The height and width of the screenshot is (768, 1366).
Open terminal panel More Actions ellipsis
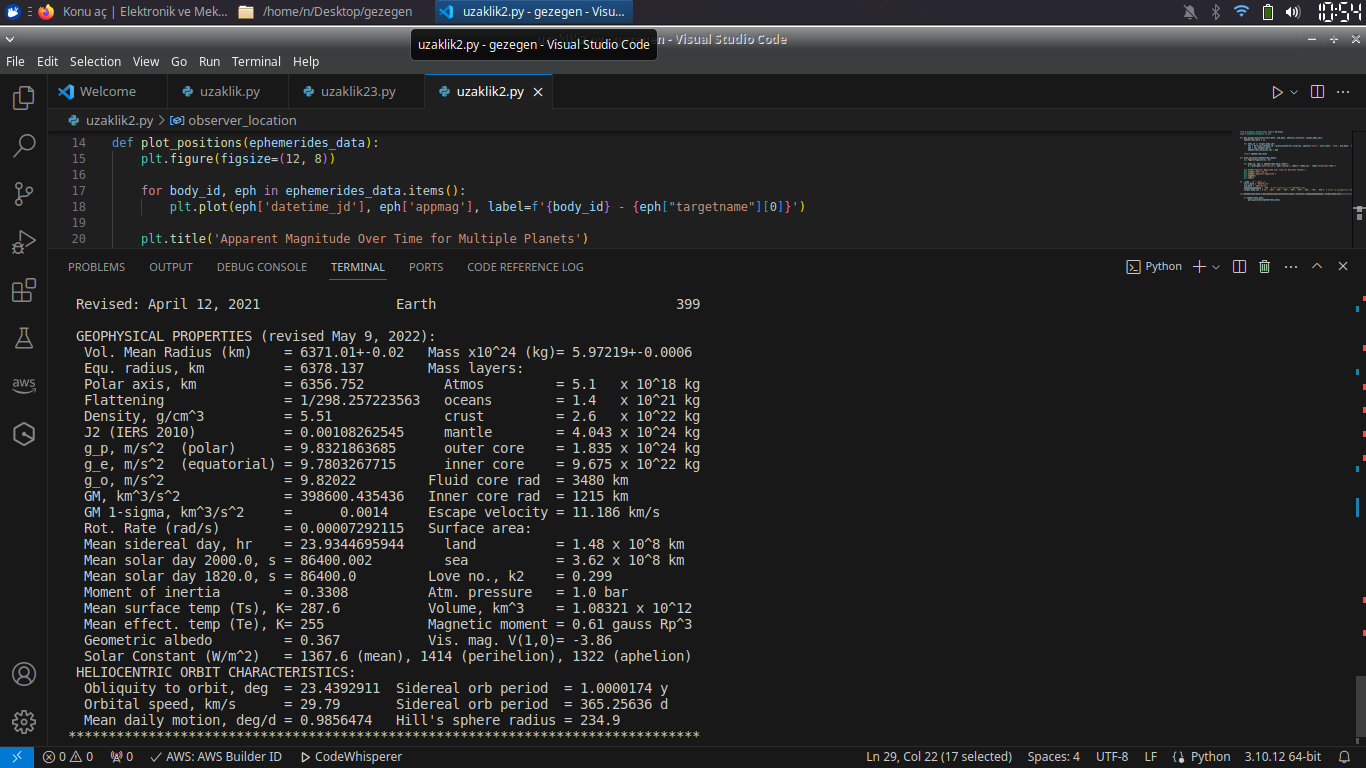1290,267
